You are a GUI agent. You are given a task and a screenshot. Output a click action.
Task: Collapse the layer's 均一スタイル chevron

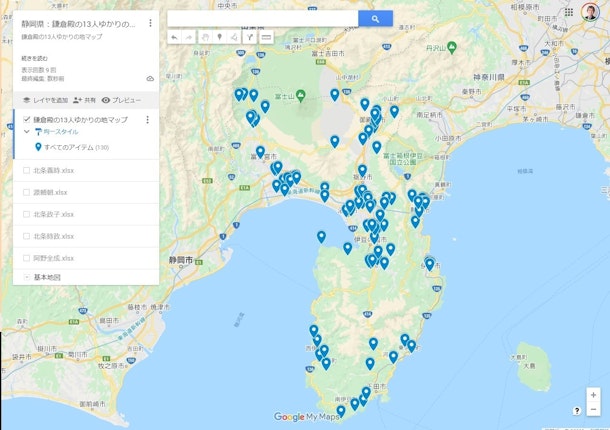point(27,132)
